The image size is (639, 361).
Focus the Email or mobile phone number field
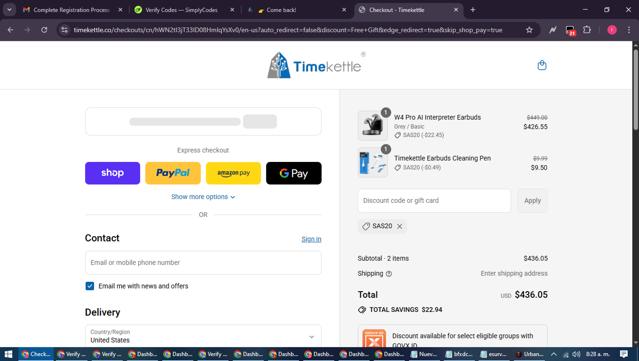click(x=203, y=262)
